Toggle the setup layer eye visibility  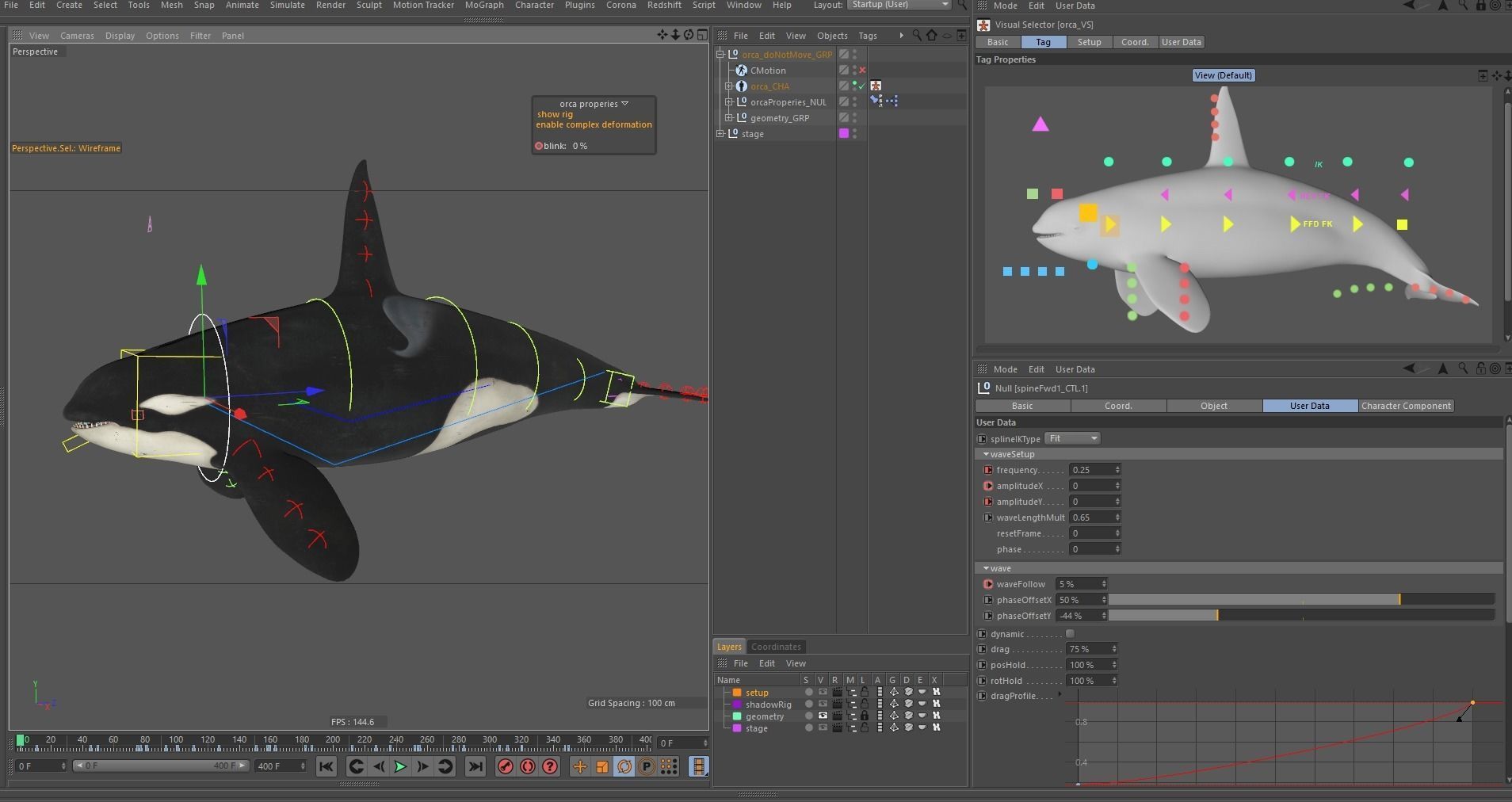[823, 692]
